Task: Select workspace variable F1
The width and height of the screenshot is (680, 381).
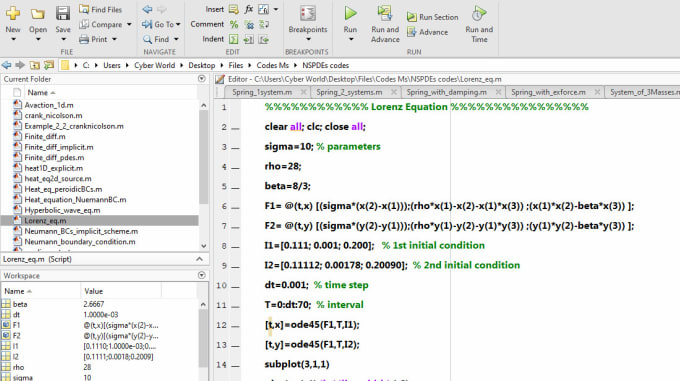Action: pyautogui.click(x=16, y=325)
